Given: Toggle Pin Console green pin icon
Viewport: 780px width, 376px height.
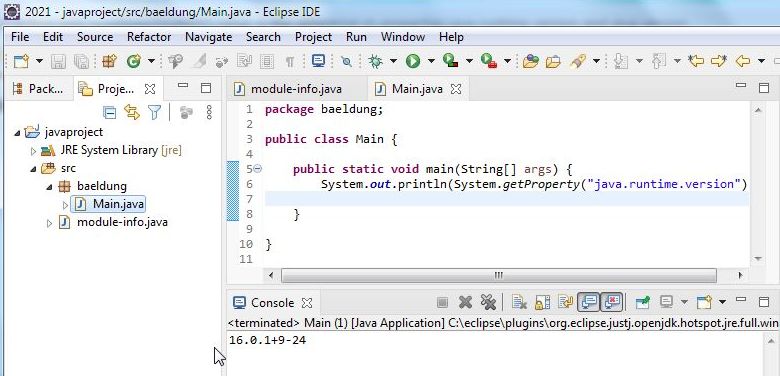Looking at the screenshot, I should click(643, 302).
